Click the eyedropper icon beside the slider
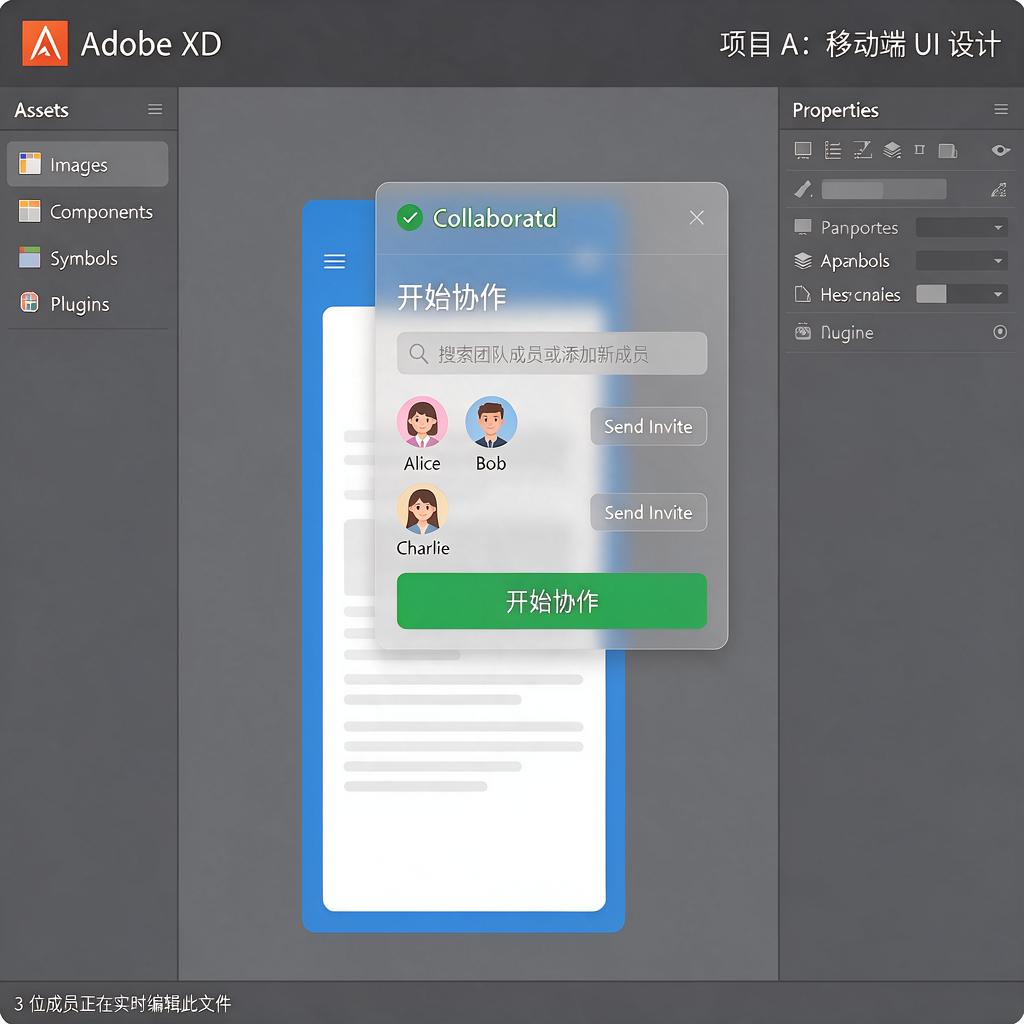Viewport: 1024px width, 1024px height. coord(999,189)
